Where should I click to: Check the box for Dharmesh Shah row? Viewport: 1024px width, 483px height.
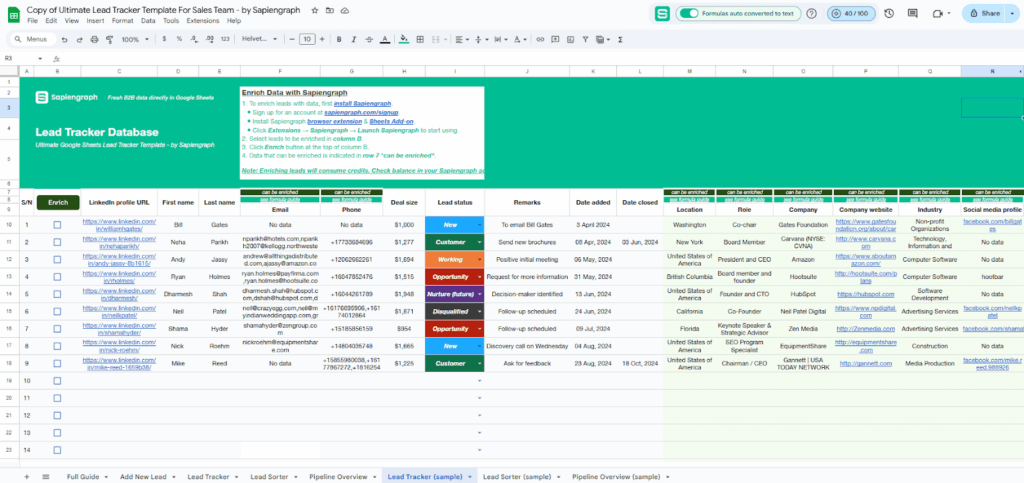click(x=57, y=294)
